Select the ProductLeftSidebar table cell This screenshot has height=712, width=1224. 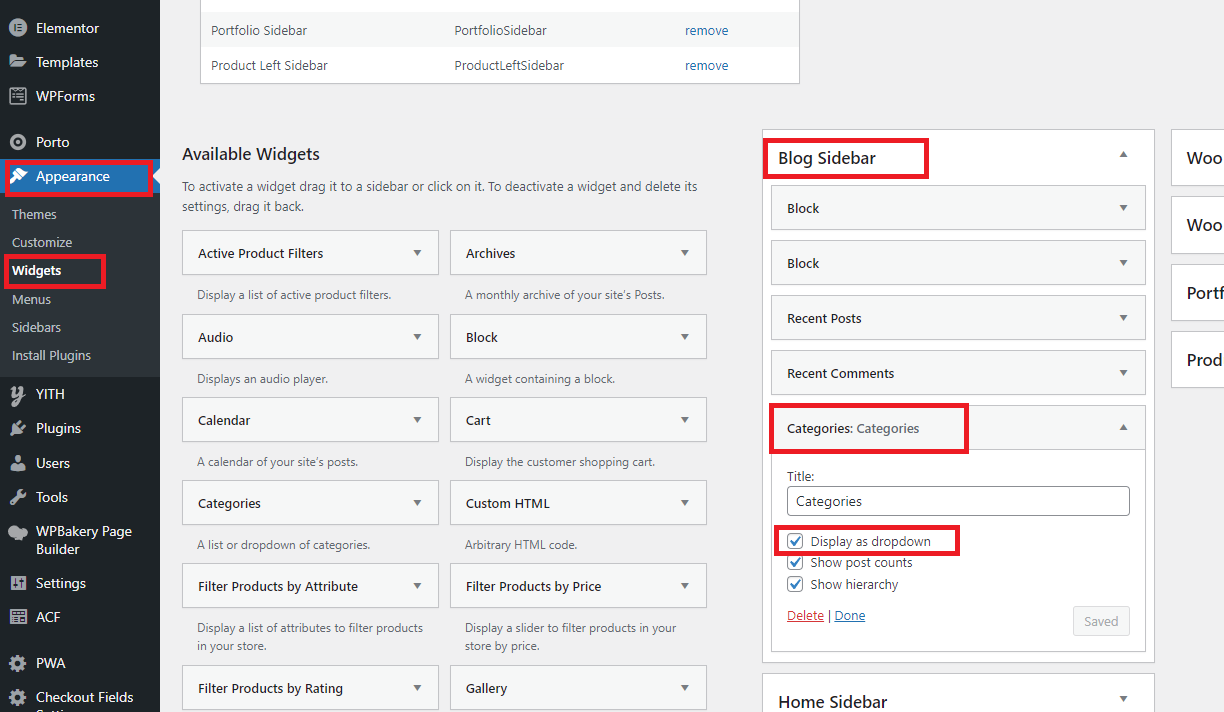pos(509,65)
